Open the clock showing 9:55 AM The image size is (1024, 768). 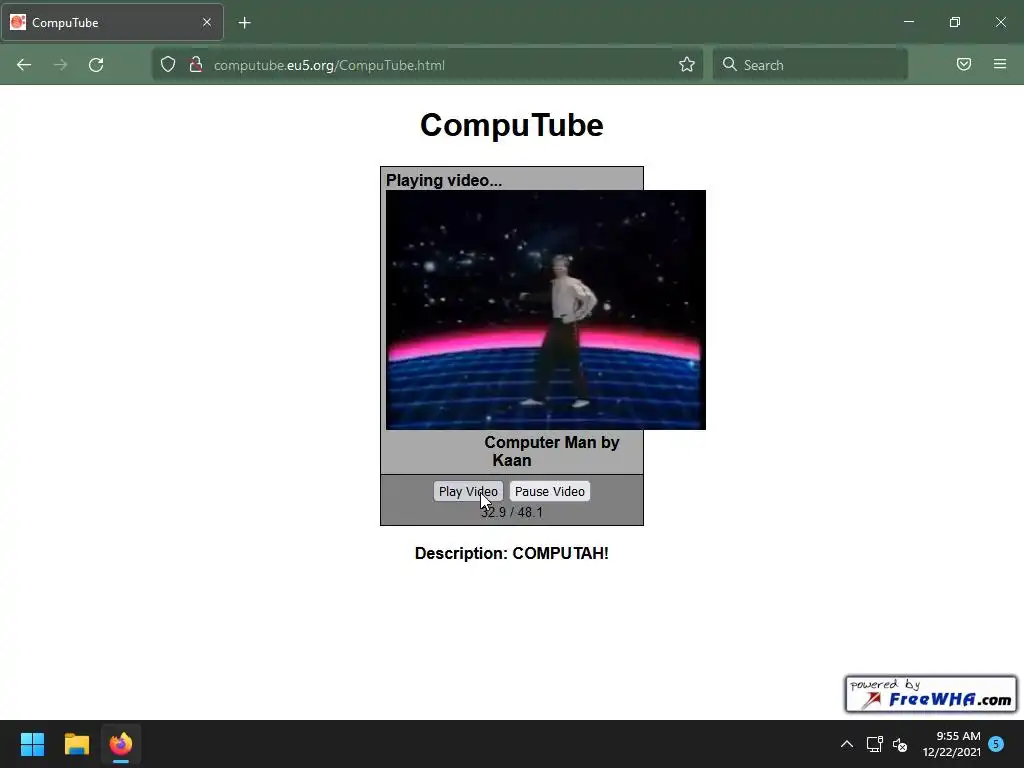pyautogui.click(x=952, y=744)
